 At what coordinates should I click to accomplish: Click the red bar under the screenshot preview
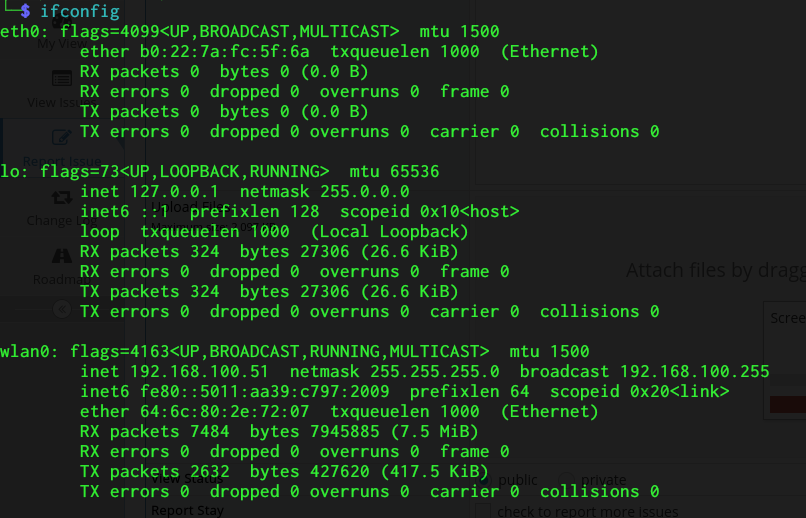(x=787, y=404)
